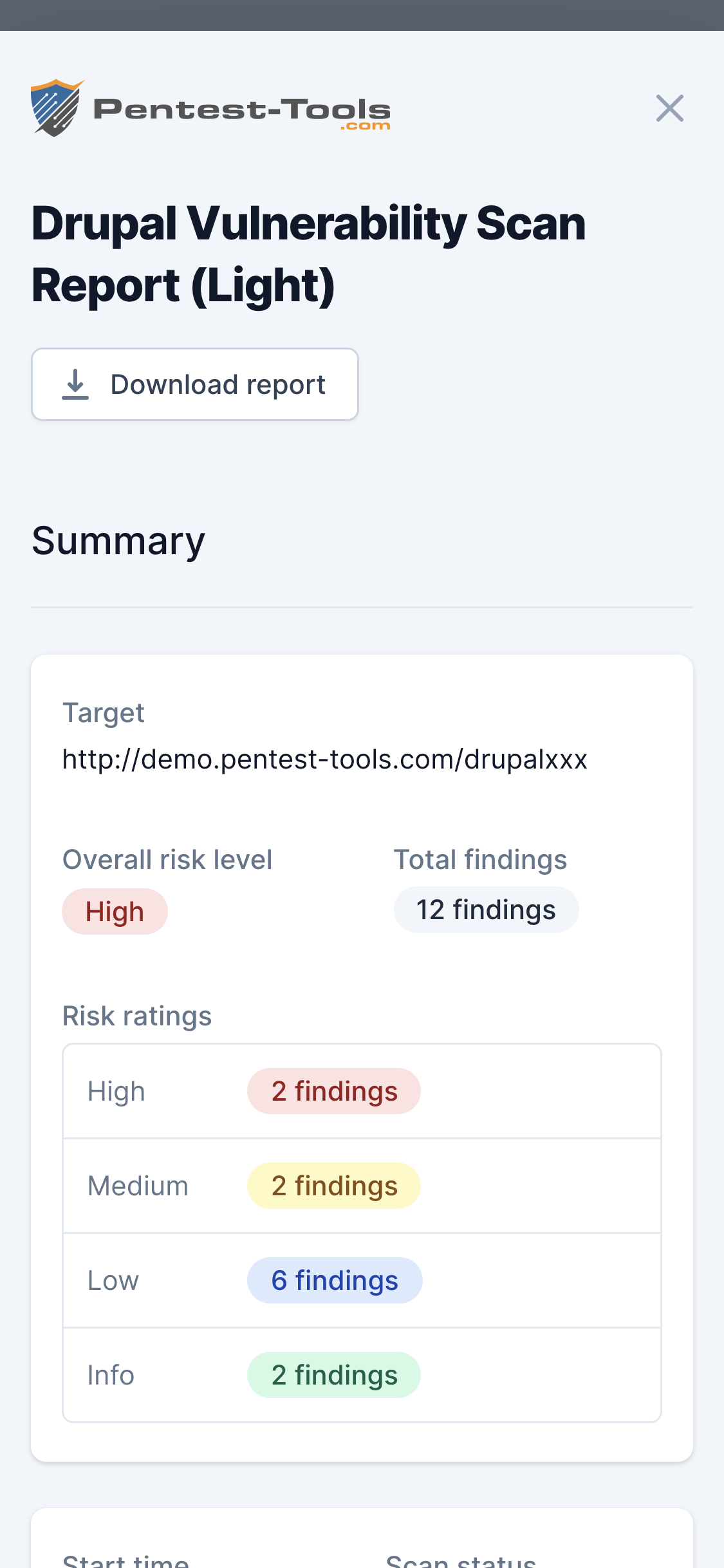This screenshot has width=724, height=1568.
Task: Select the High overall risk level badge
Action: [115, 911]
